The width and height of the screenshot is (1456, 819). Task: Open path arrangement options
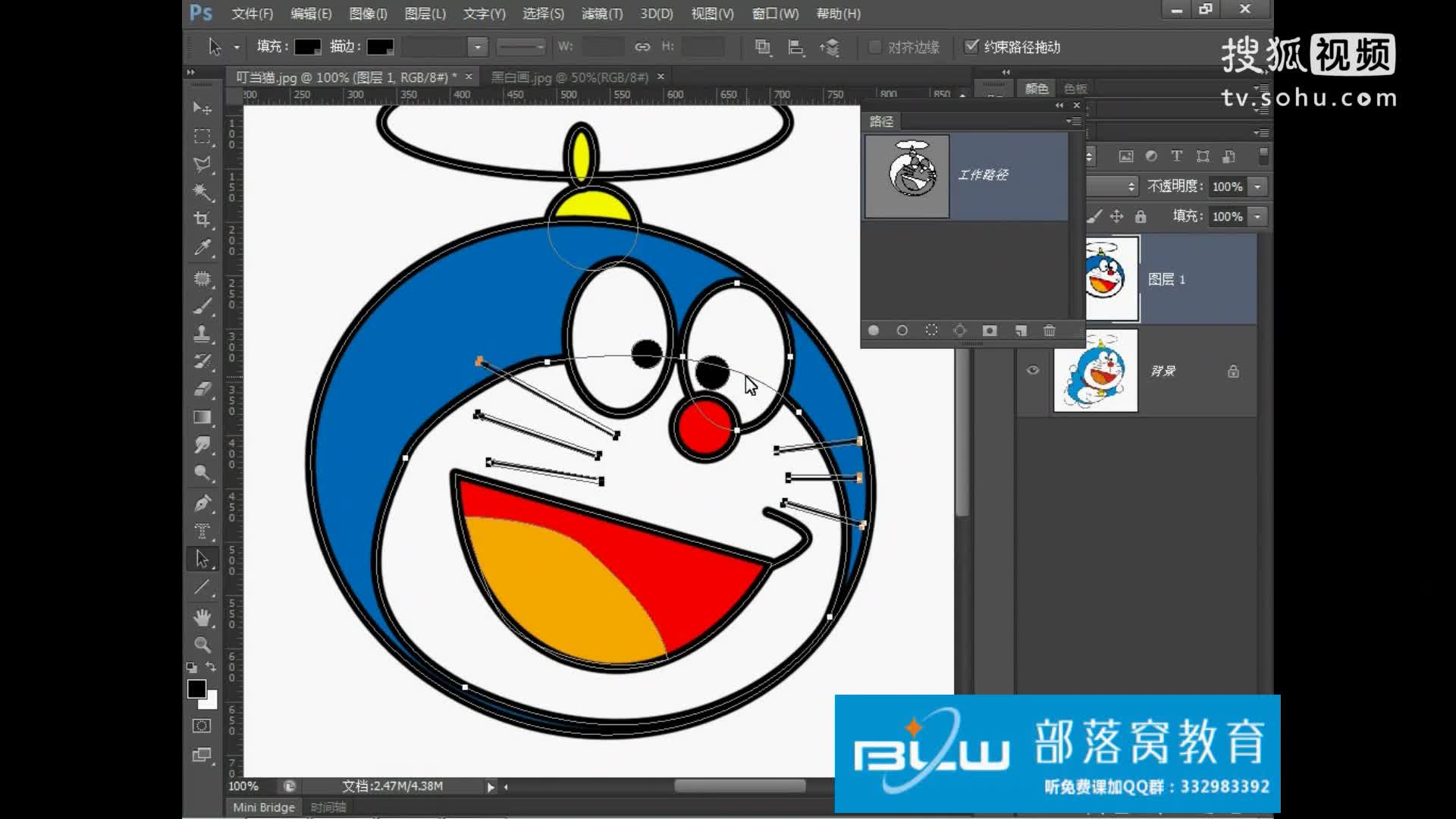tap(830, 47)
